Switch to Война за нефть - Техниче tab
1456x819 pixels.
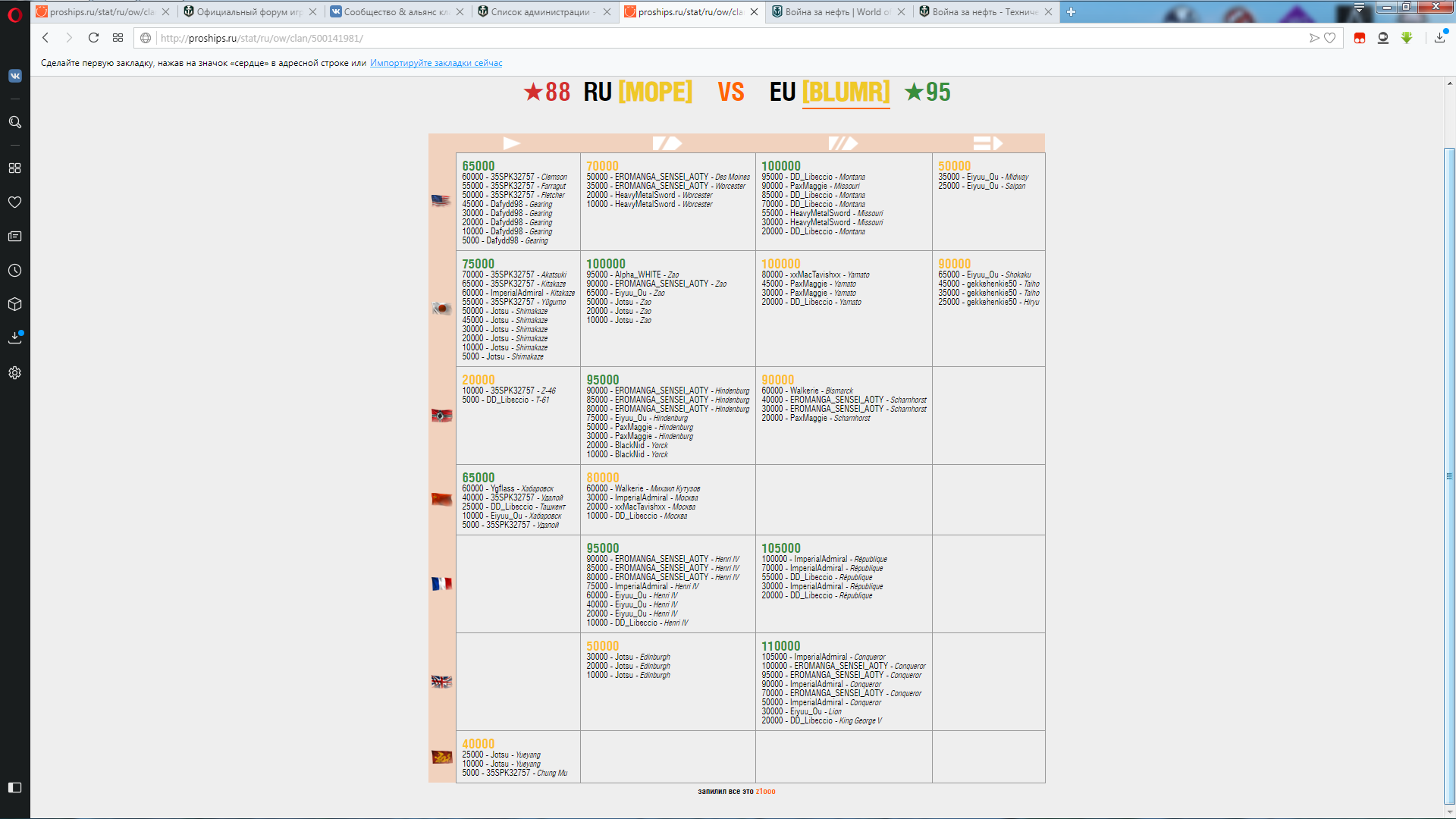click(x=984, y=12)
